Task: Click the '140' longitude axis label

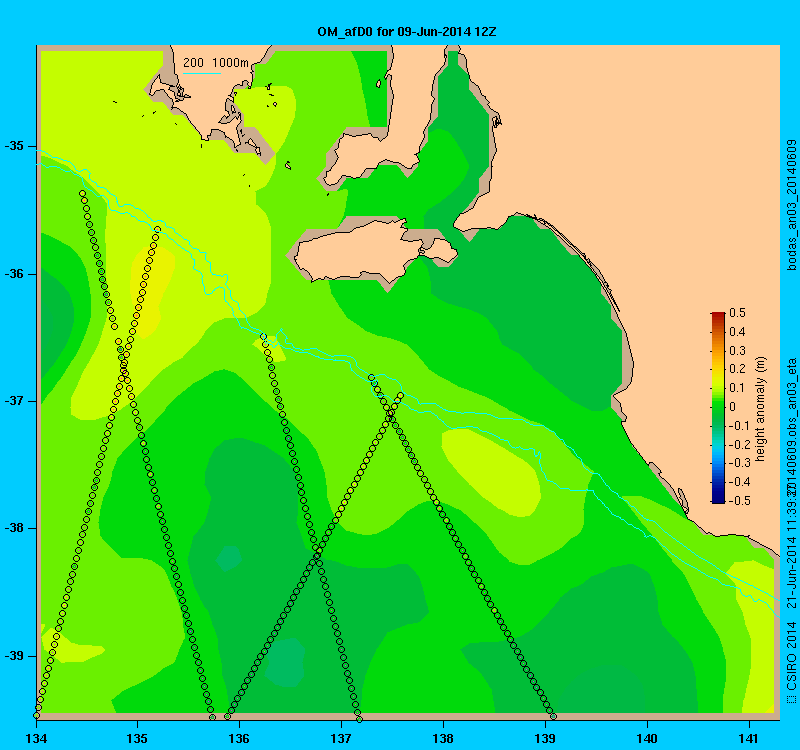Action: click(x=647, y=738)
